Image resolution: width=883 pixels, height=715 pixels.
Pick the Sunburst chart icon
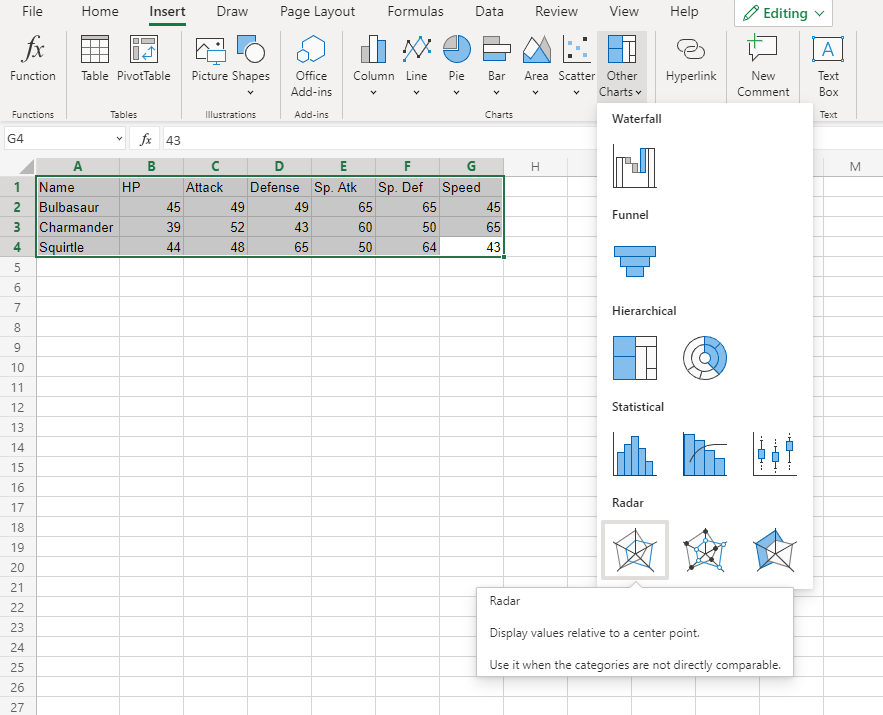[705, 357]
